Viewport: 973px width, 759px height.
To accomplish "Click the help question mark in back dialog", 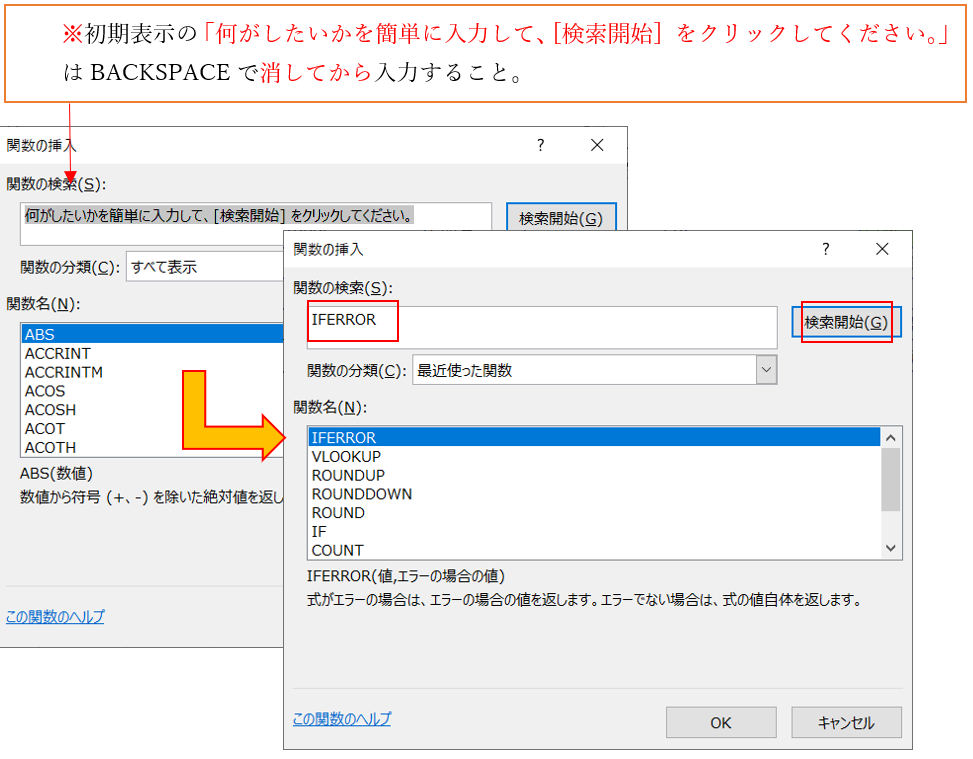I will pyautogui.click(x=541, y=145).
